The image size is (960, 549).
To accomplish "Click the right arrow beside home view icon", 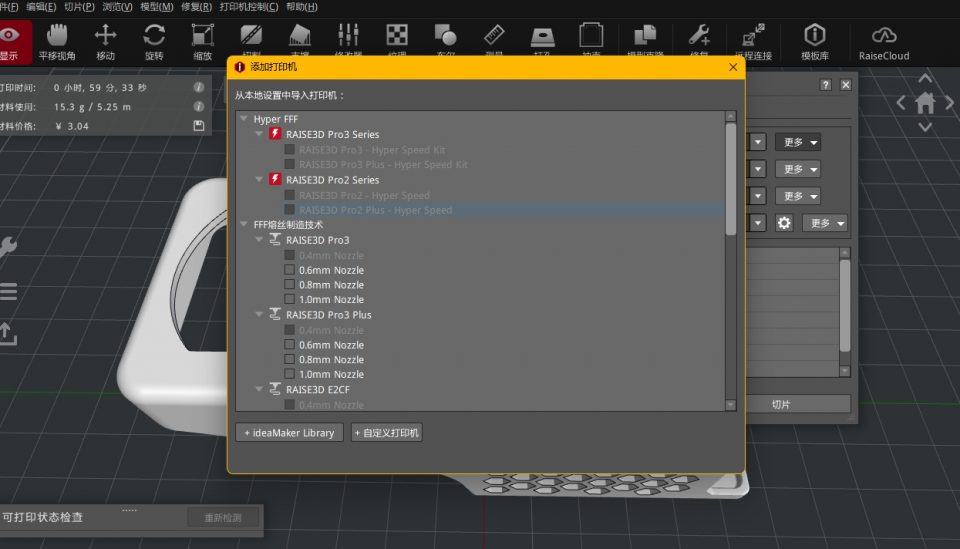I will click(x=949, y=103).
